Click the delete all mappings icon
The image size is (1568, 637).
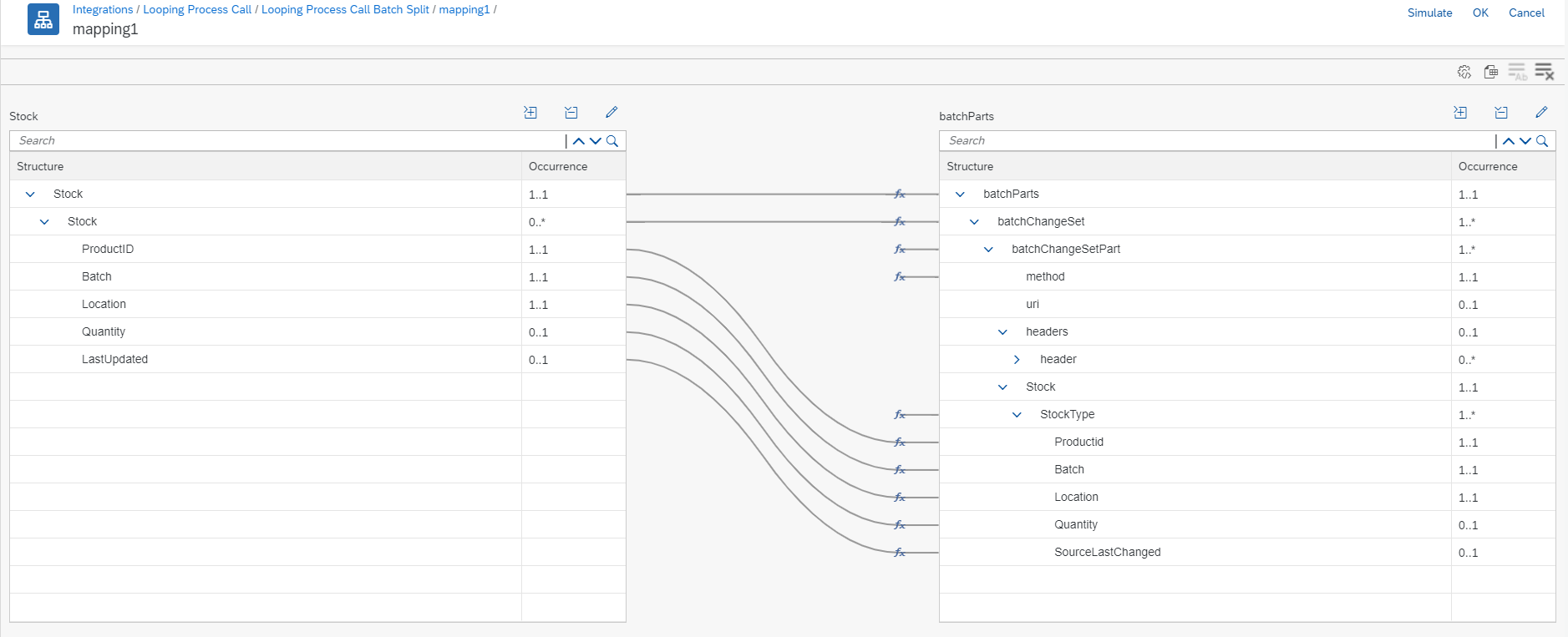pyautogui.click(x=1544, y=72)
